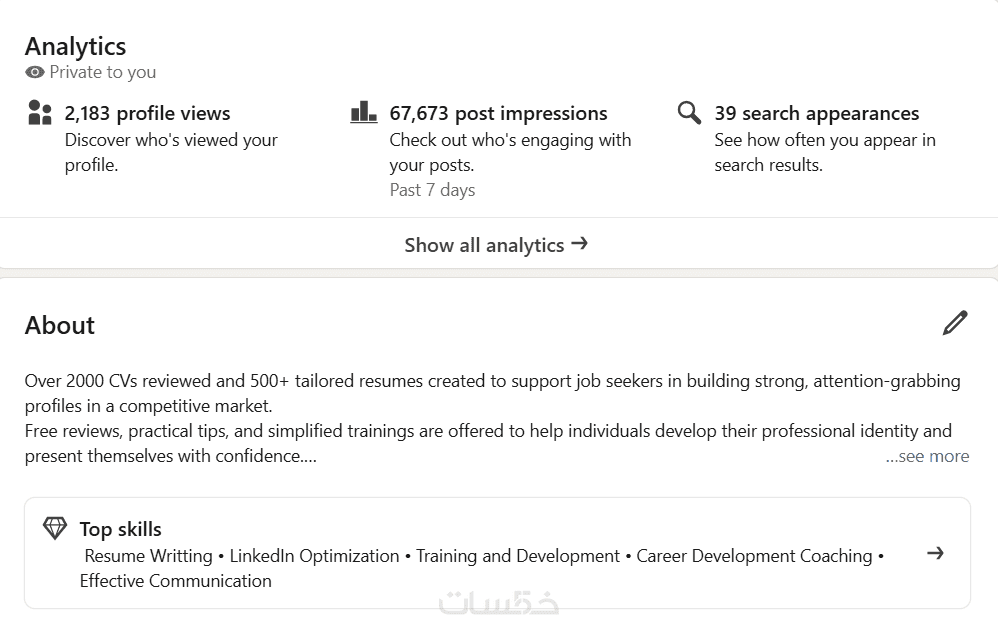Open the 2,183 profile views link
998x628 pixels.
click(147, 113)
